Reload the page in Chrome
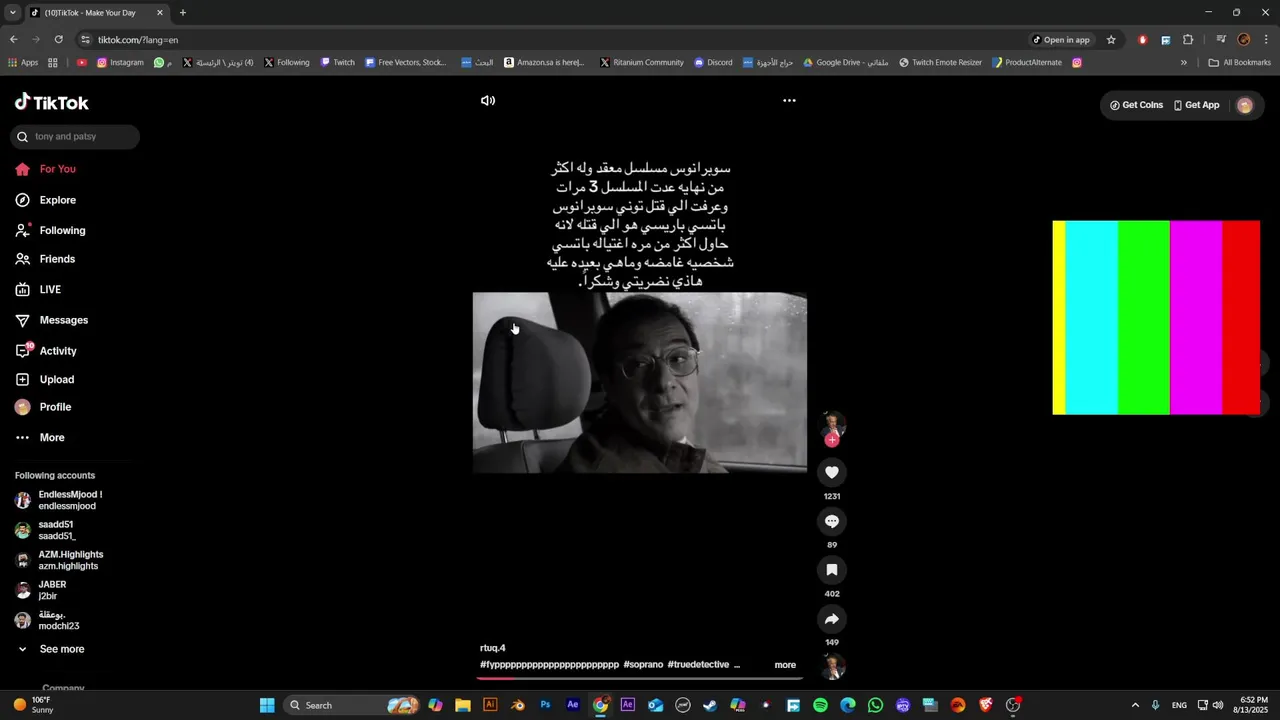The height and width of the screenshot is (720, 1280). pos(59,40)
